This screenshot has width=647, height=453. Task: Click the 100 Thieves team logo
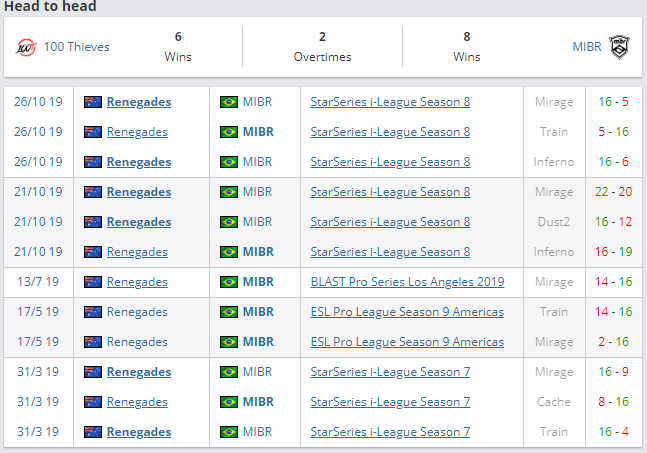(x=26, y=46)
